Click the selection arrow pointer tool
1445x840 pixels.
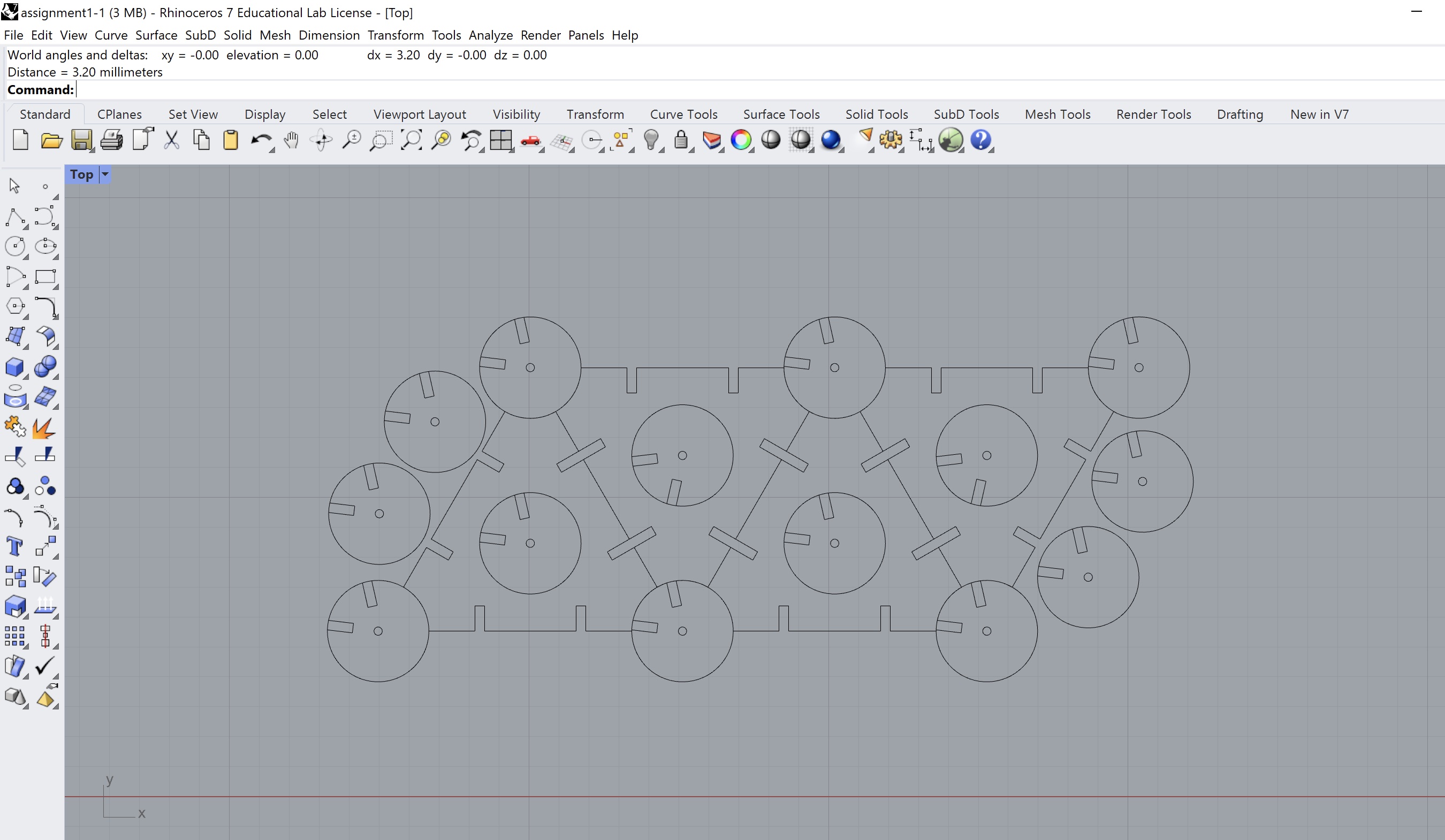coord(15,186)
